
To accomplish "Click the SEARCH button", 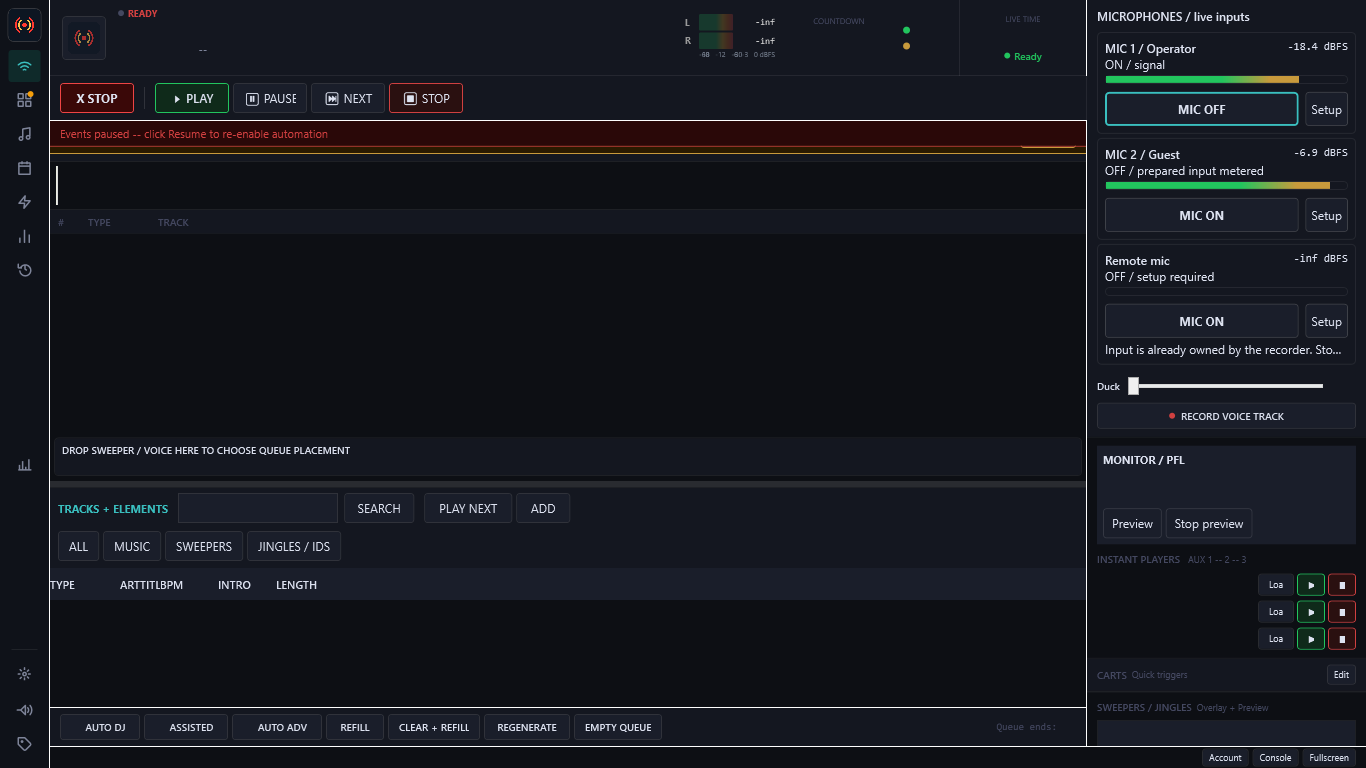I will (379, 508).
